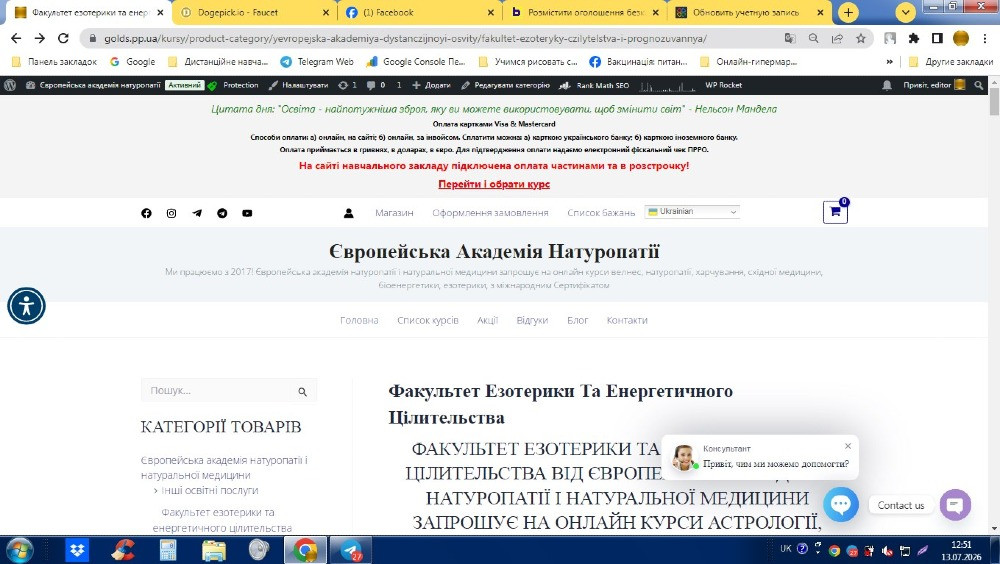This screenshot has height=564, width=1000.
Task: Click the WordPress logo in admin bar
Action: click(x=10, y=85)
